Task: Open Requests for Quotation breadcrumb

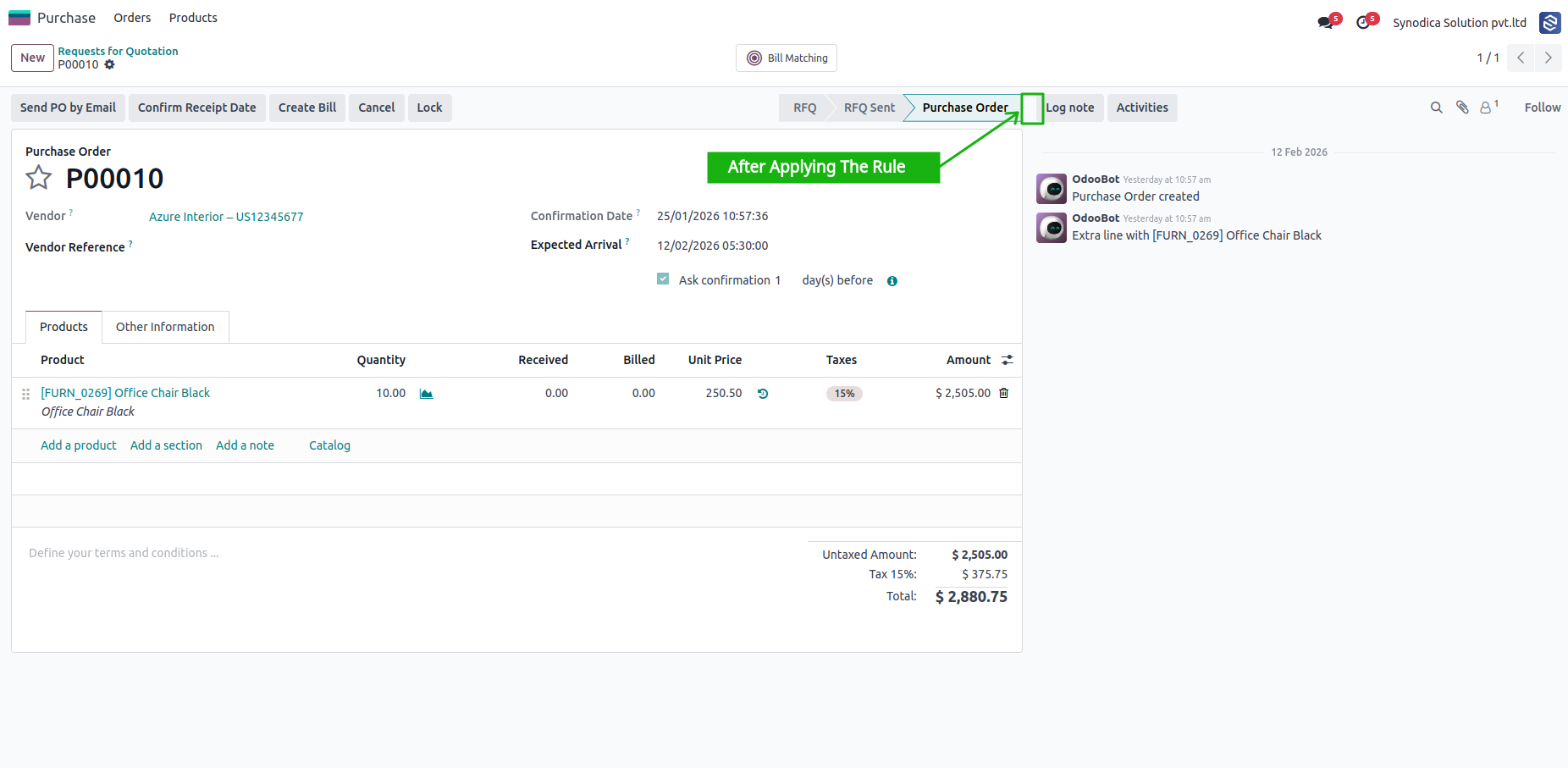Action: (x=118, y=51)
